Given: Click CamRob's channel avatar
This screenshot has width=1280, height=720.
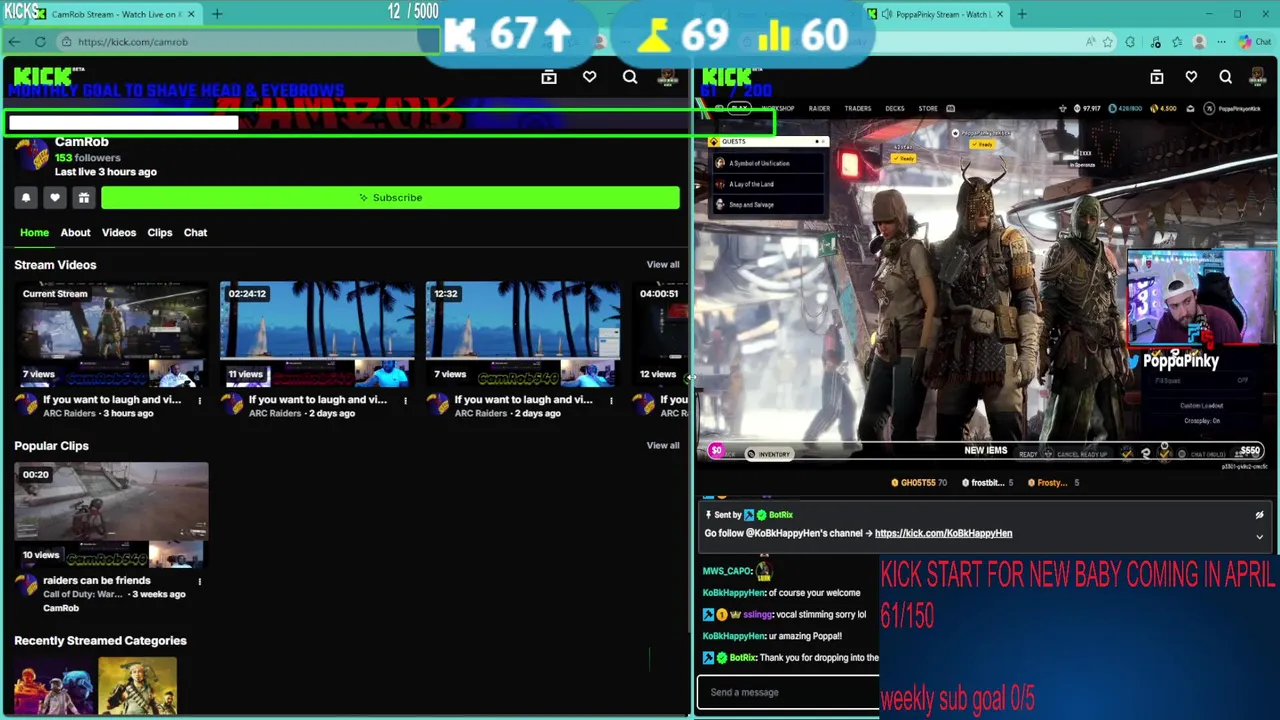Looking at the screenshot, I should click(x=33, y=155).
